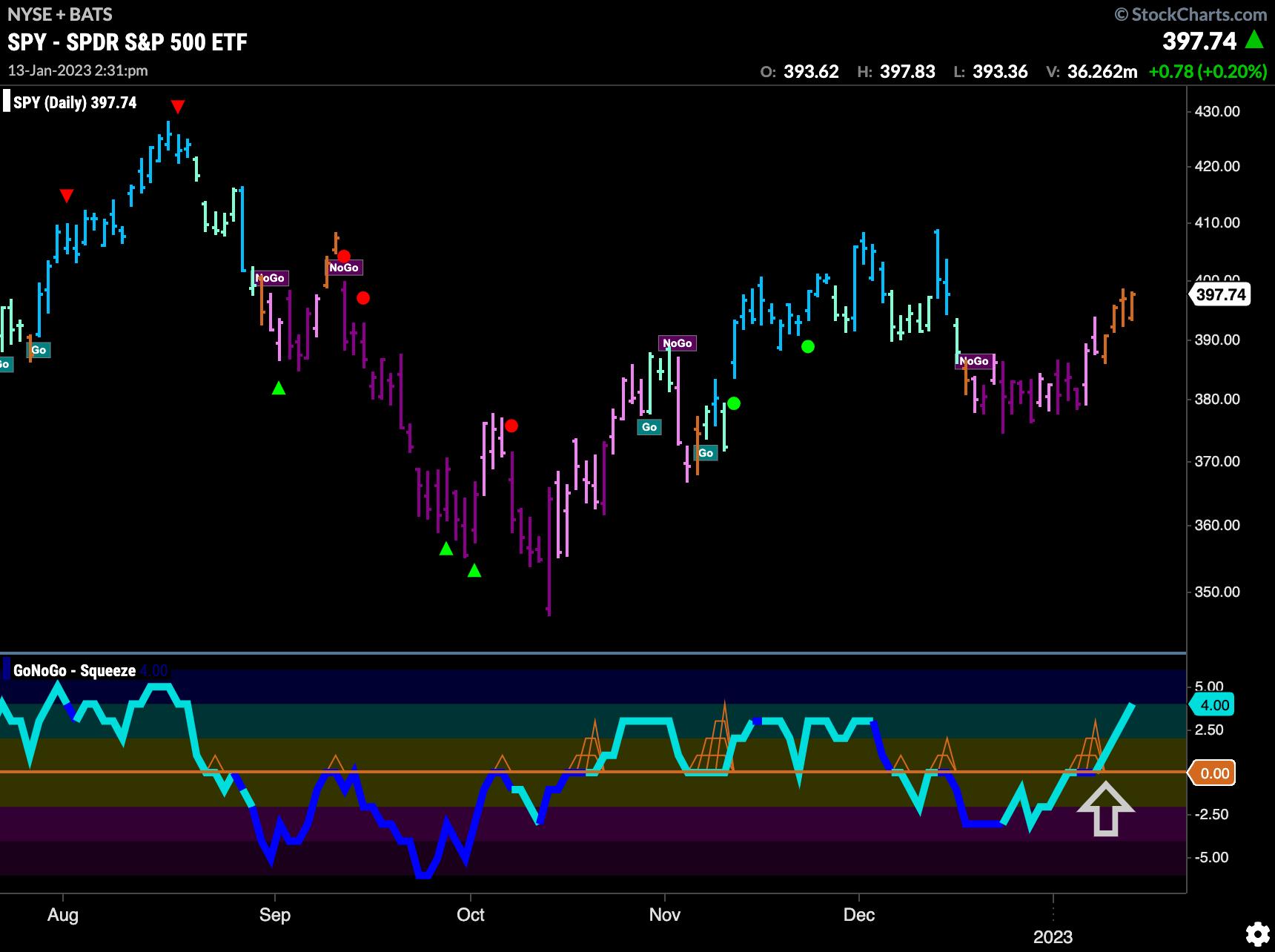Click the Oct label on the time axis

tap(470, 915)
